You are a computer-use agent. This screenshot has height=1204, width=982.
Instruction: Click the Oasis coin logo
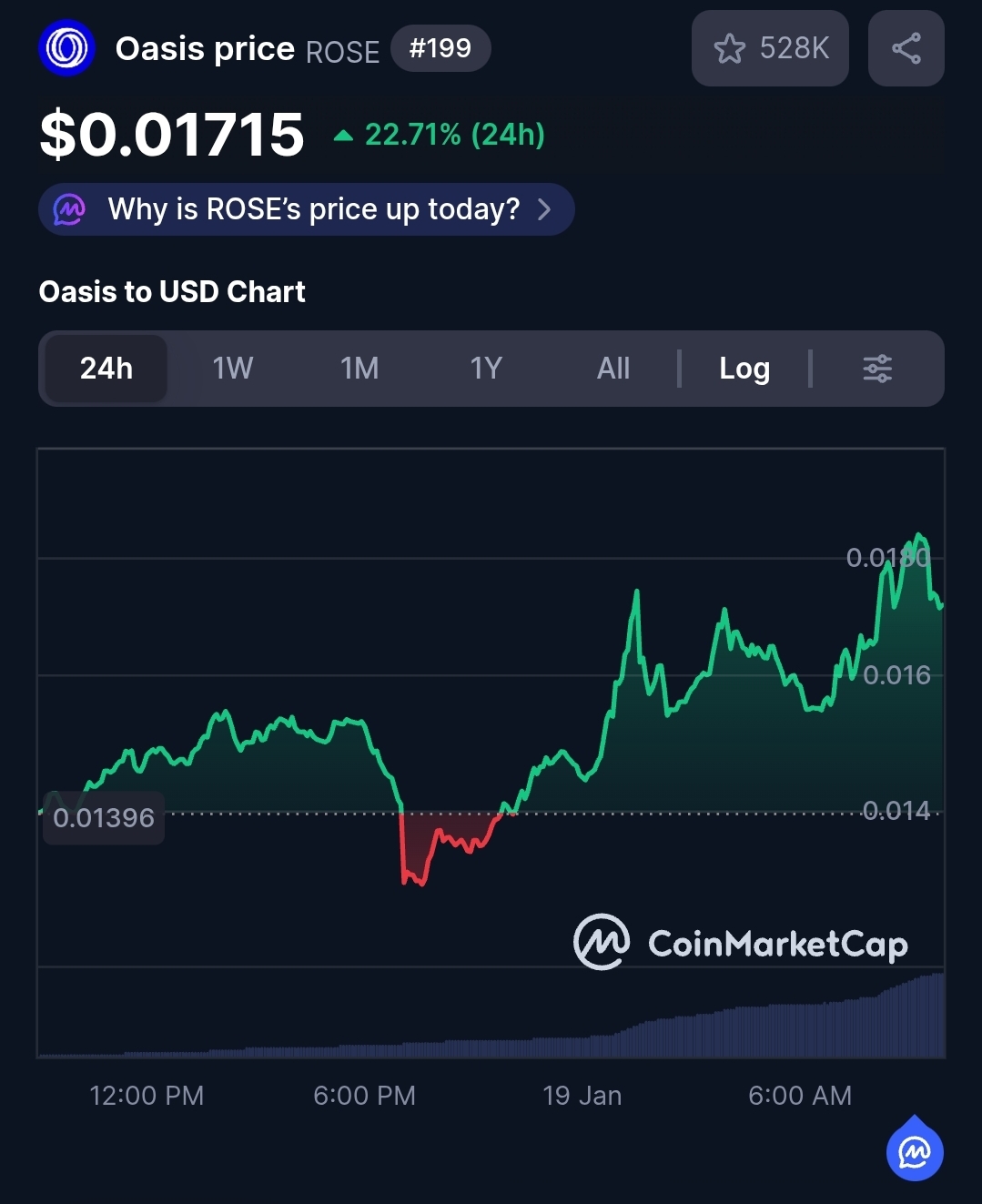(x=66, y=48)
